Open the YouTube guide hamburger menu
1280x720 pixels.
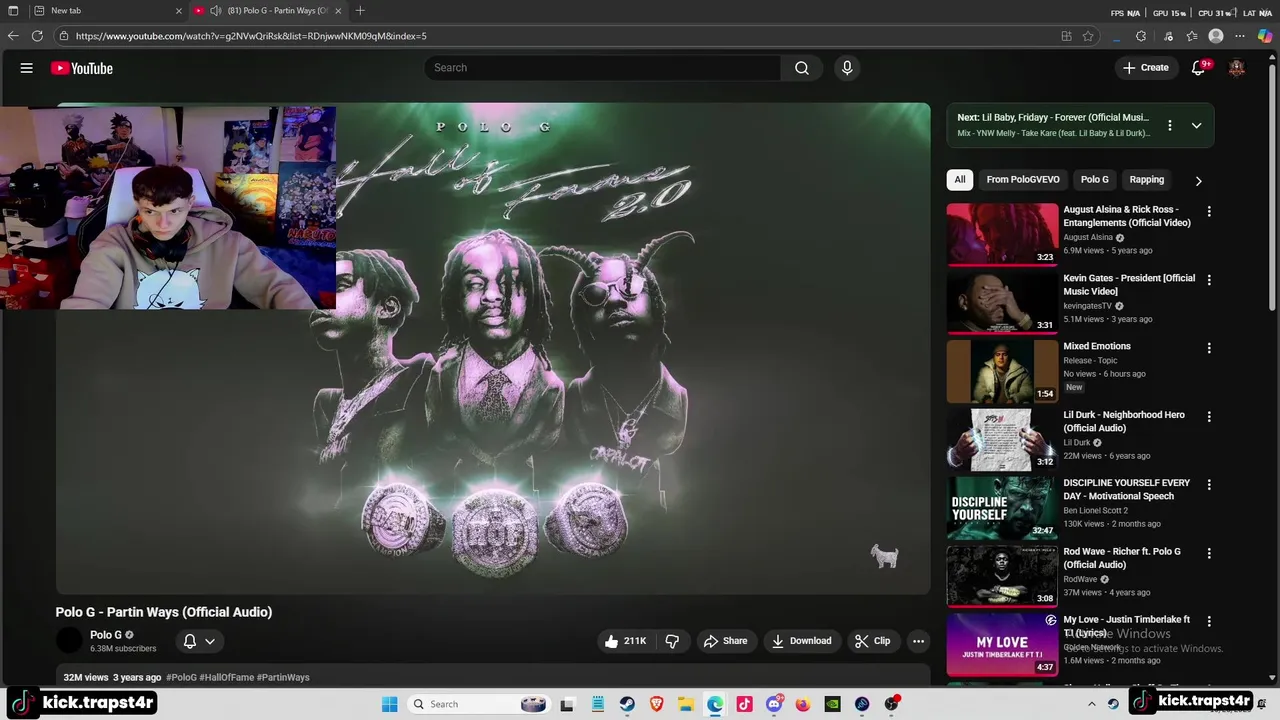(27, 68)
